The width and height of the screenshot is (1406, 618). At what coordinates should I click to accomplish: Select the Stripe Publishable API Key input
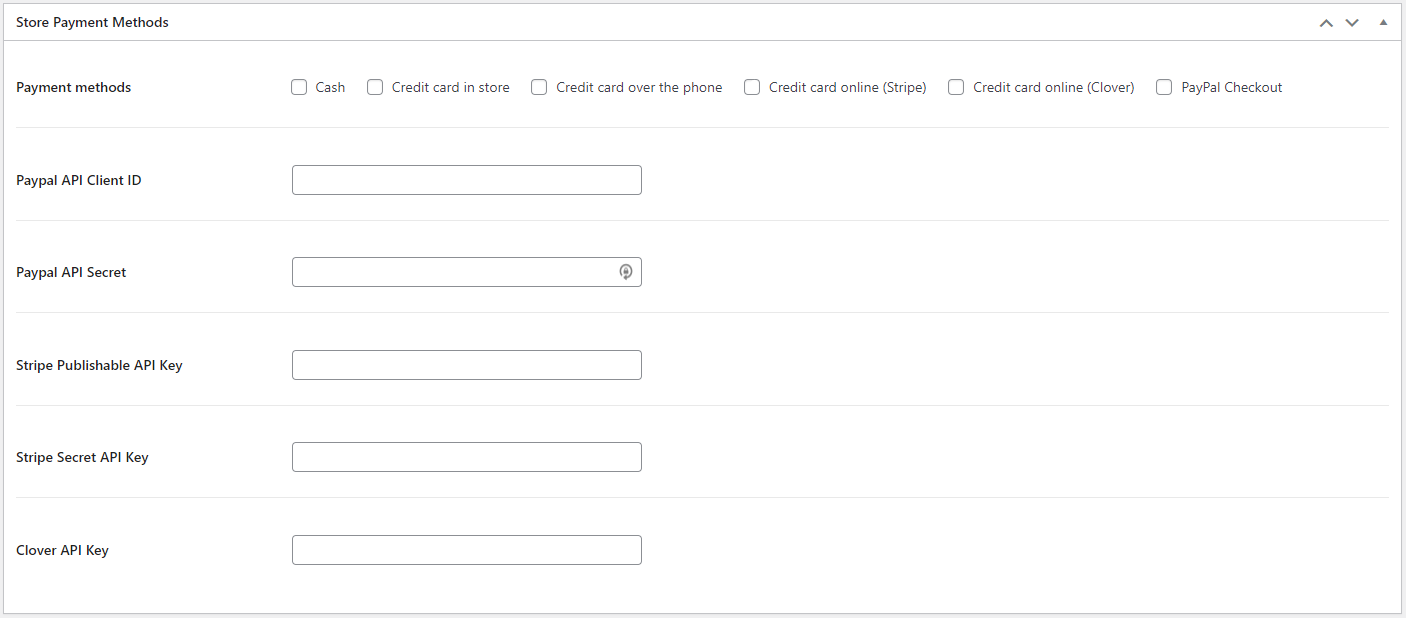[x=466, y=365]
